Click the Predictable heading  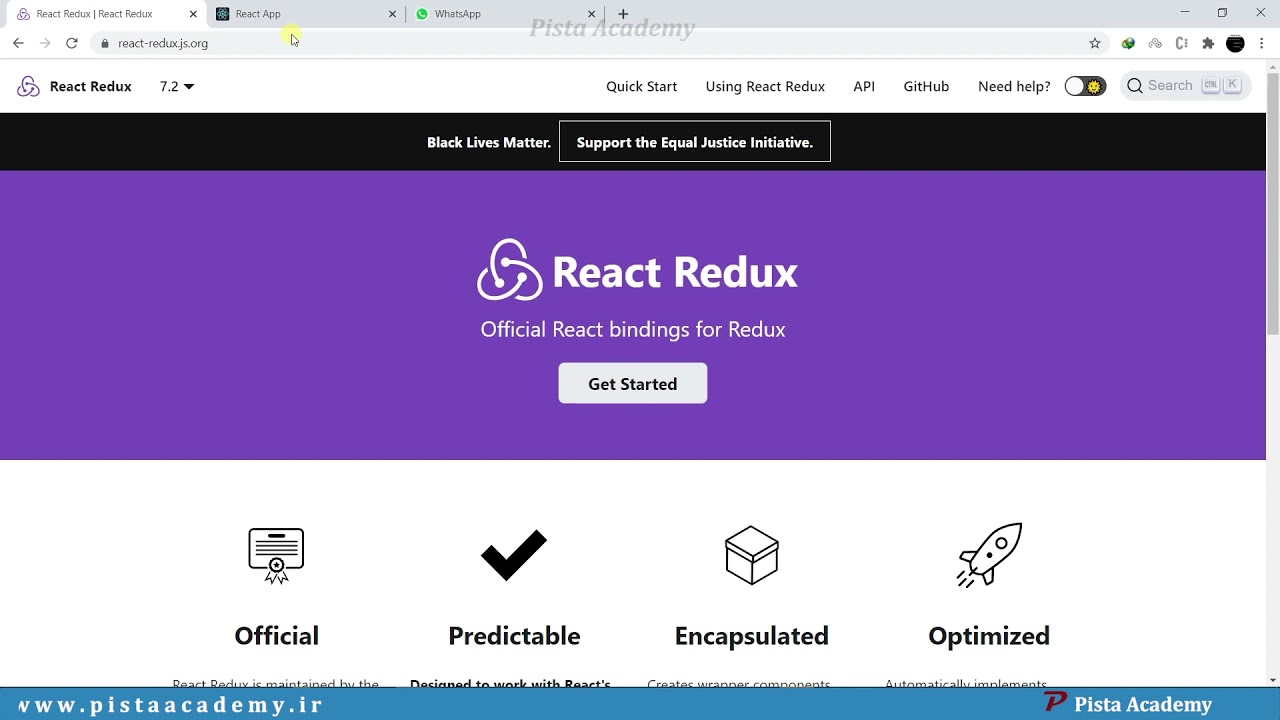[x=514, y=636]
